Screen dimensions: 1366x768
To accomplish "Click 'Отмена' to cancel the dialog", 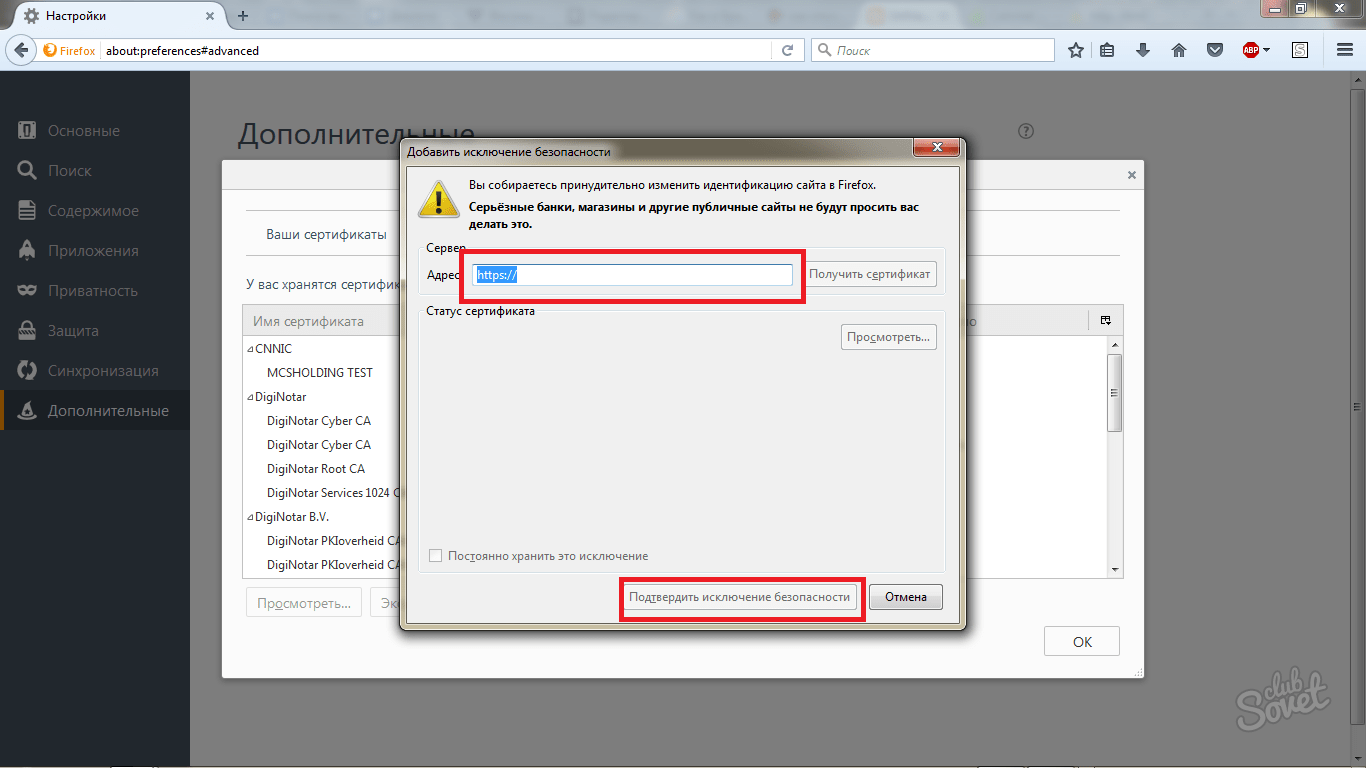I will click(905, 597).
